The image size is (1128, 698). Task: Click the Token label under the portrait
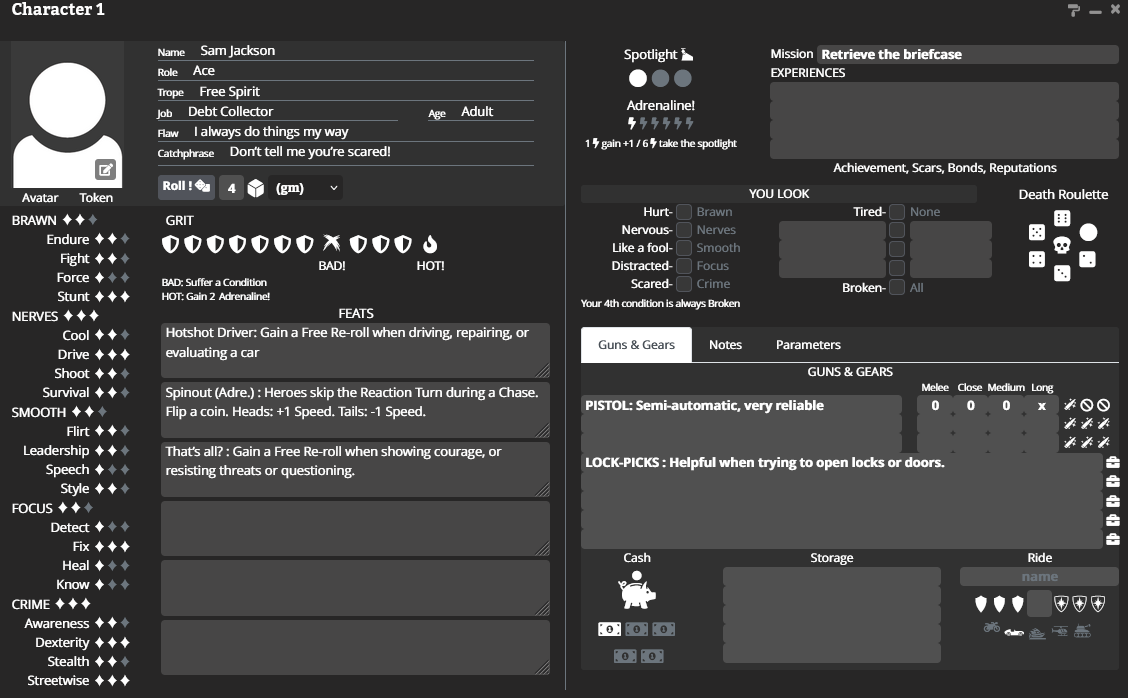pyautogui.click(x=96, y=198)
